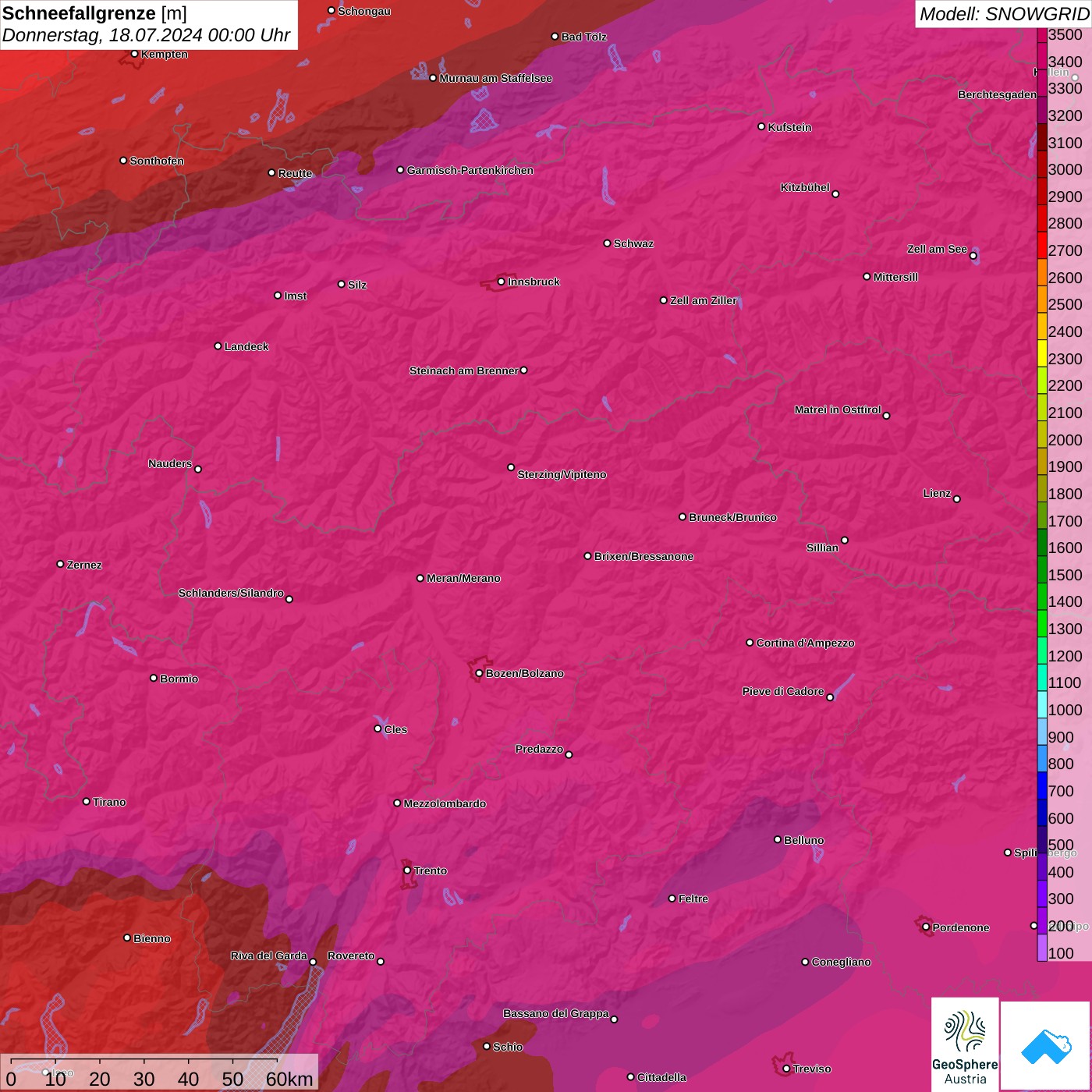Click the Kempten location marker

click(x=134, y=54)
